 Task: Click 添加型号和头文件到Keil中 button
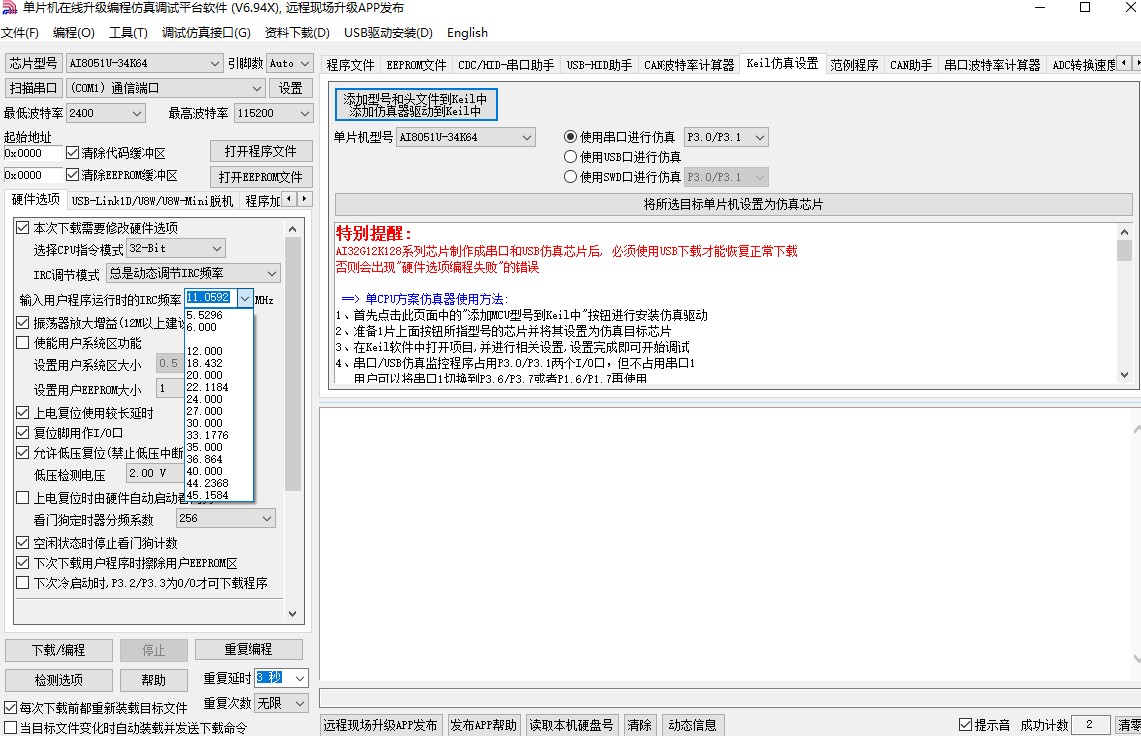coord(416,105)
